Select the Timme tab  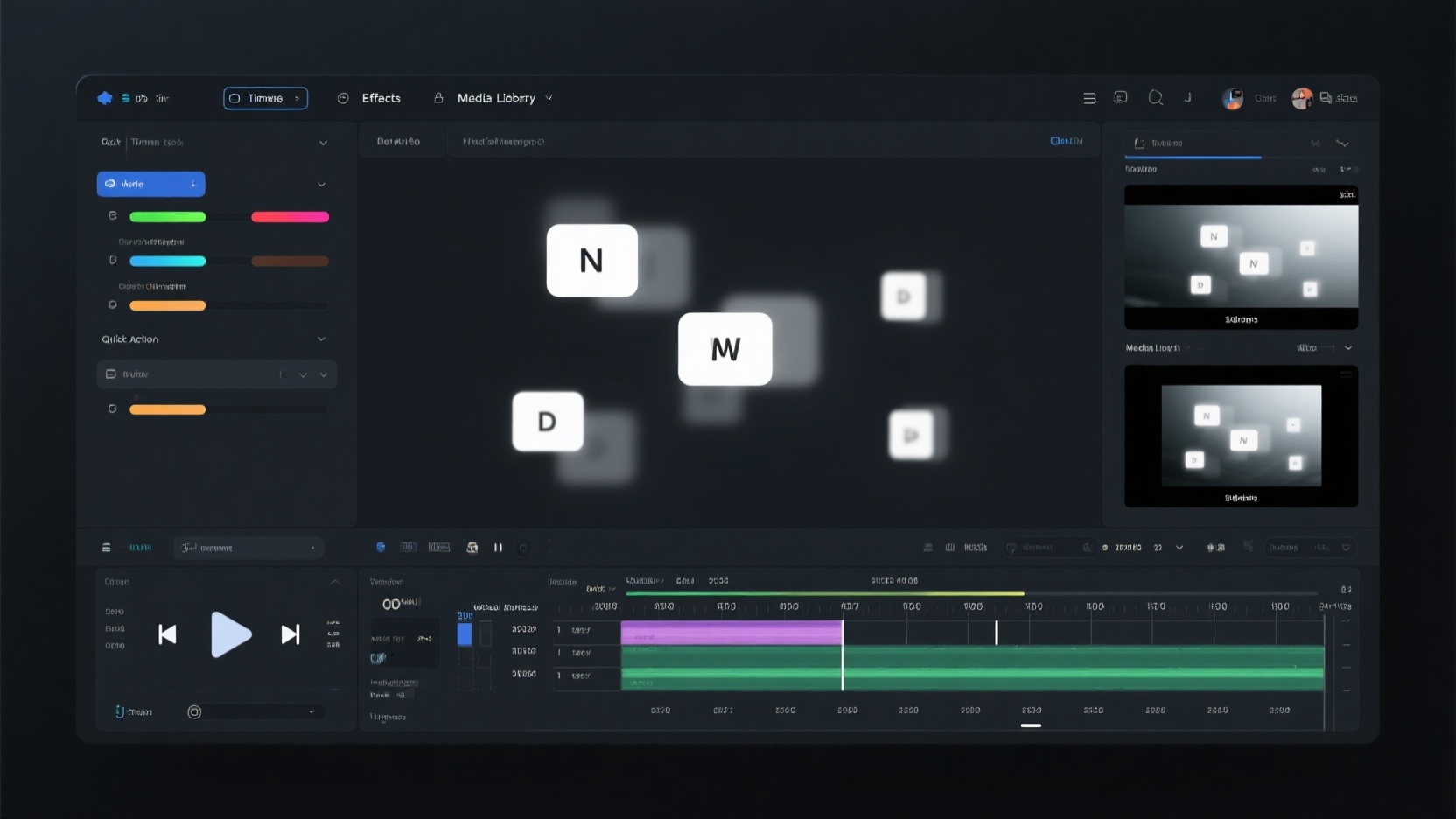pyautogui.click(x=265, y=98)
